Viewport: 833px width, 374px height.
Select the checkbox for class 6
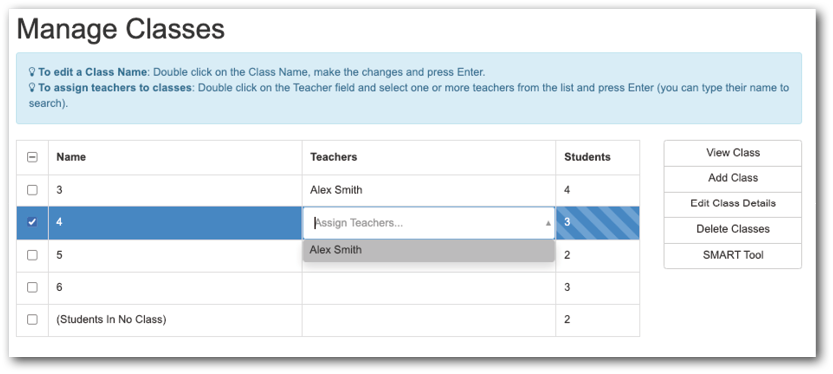(x=32, y=287)
